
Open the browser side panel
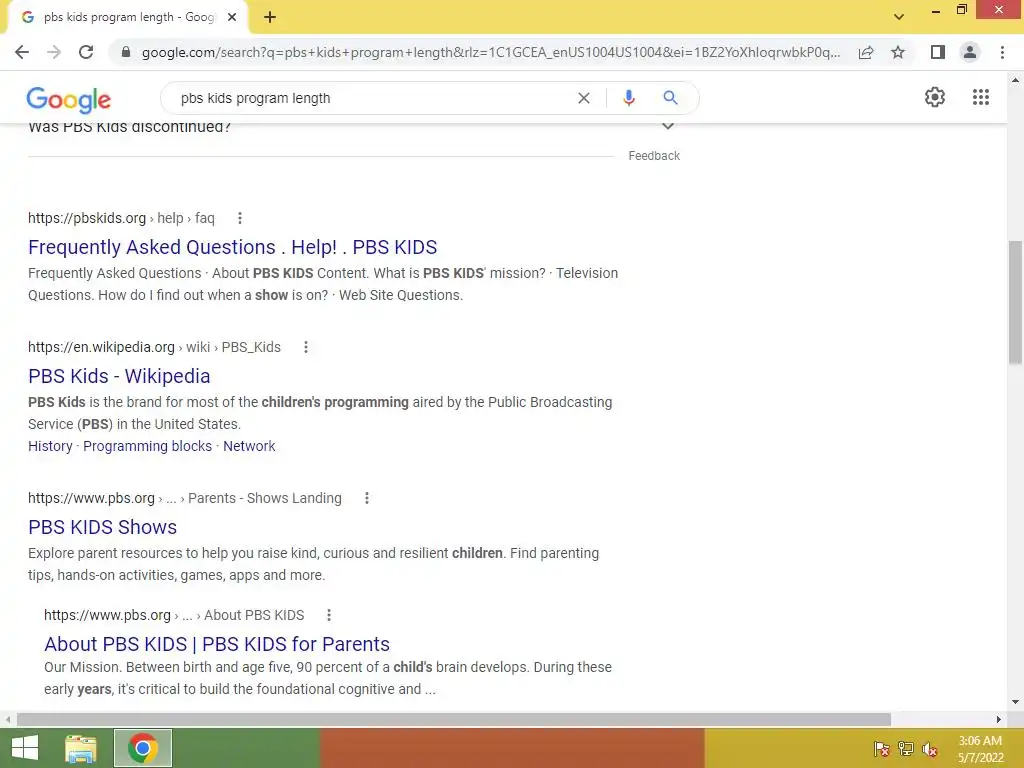pos(938,52)
